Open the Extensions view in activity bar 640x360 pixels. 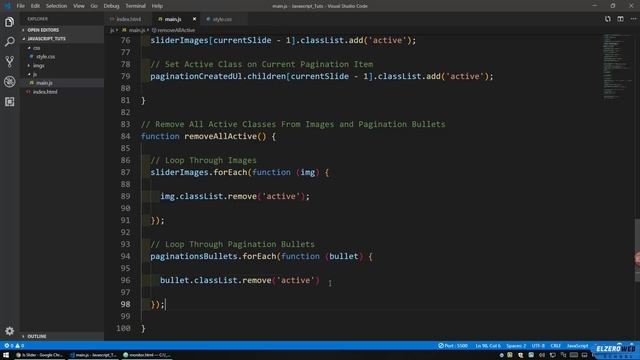click(9, 102)
